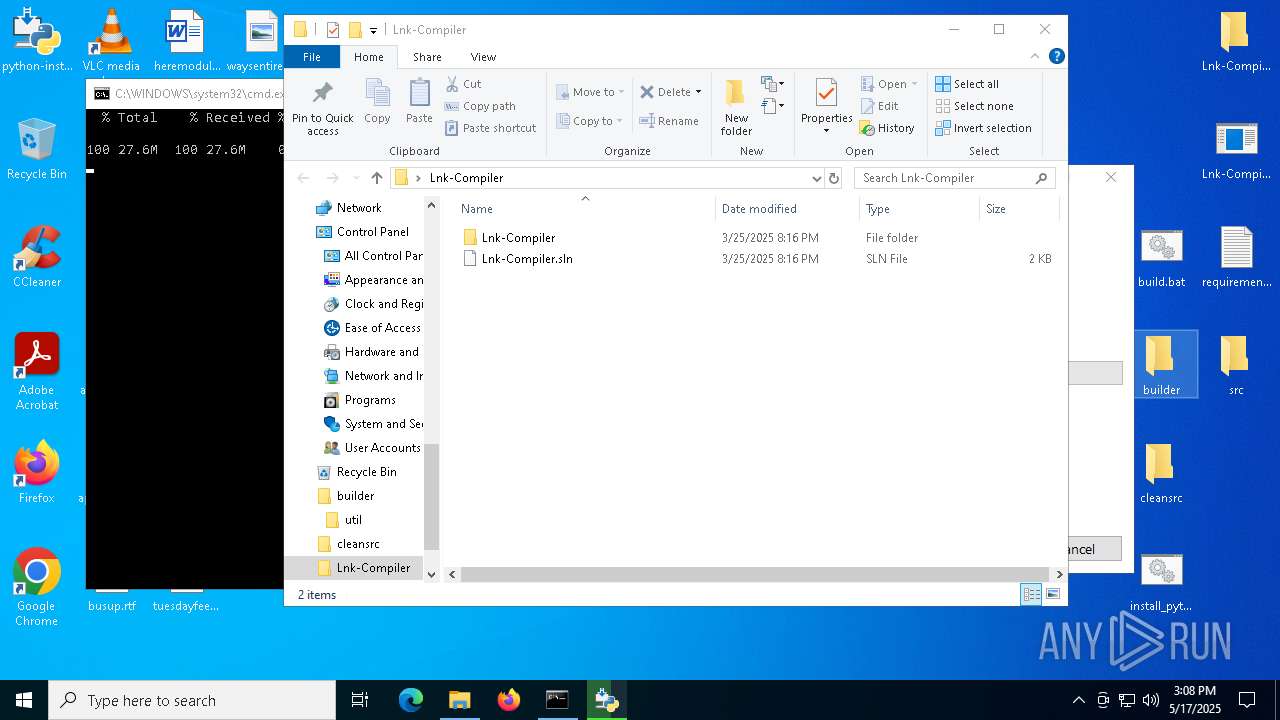The image size is (1280, 720).
Task: Sort by Name column header
Action: (x=585, y=208)
